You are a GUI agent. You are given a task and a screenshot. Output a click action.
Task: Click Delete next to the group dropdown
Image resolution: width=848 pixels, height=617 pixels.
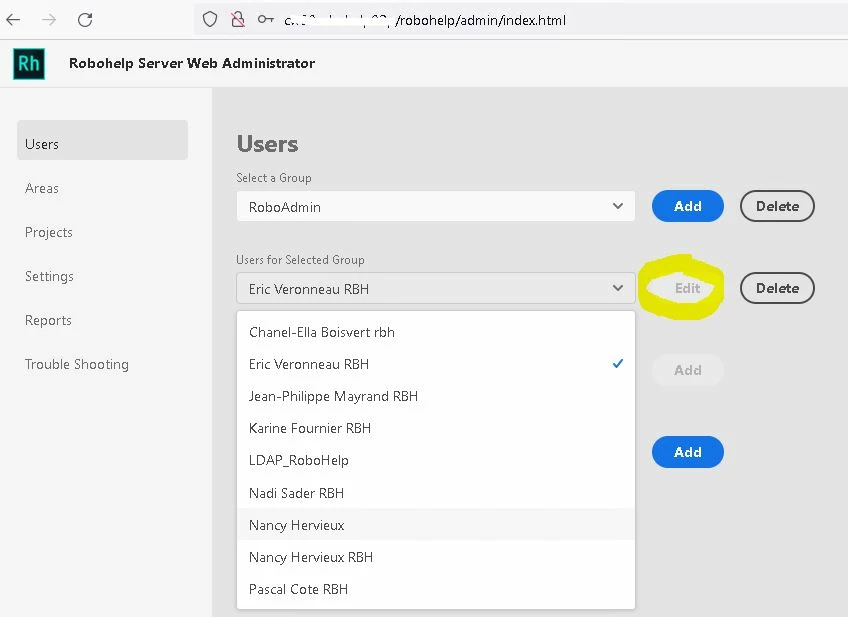tap(777, 206)
